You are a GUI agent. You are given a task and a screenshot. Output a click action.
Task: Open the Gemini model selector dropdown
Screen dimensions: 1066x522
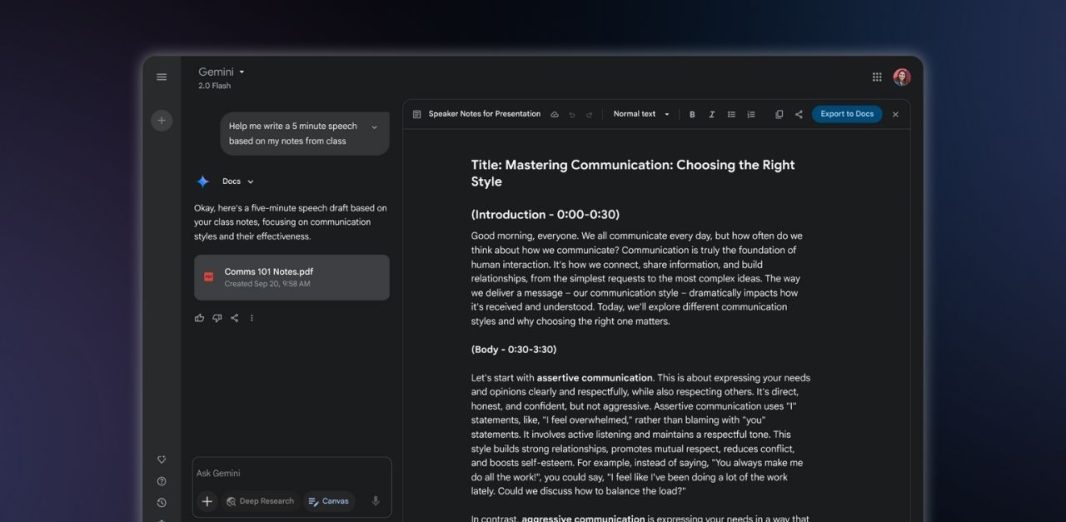[x=221, y=72]
